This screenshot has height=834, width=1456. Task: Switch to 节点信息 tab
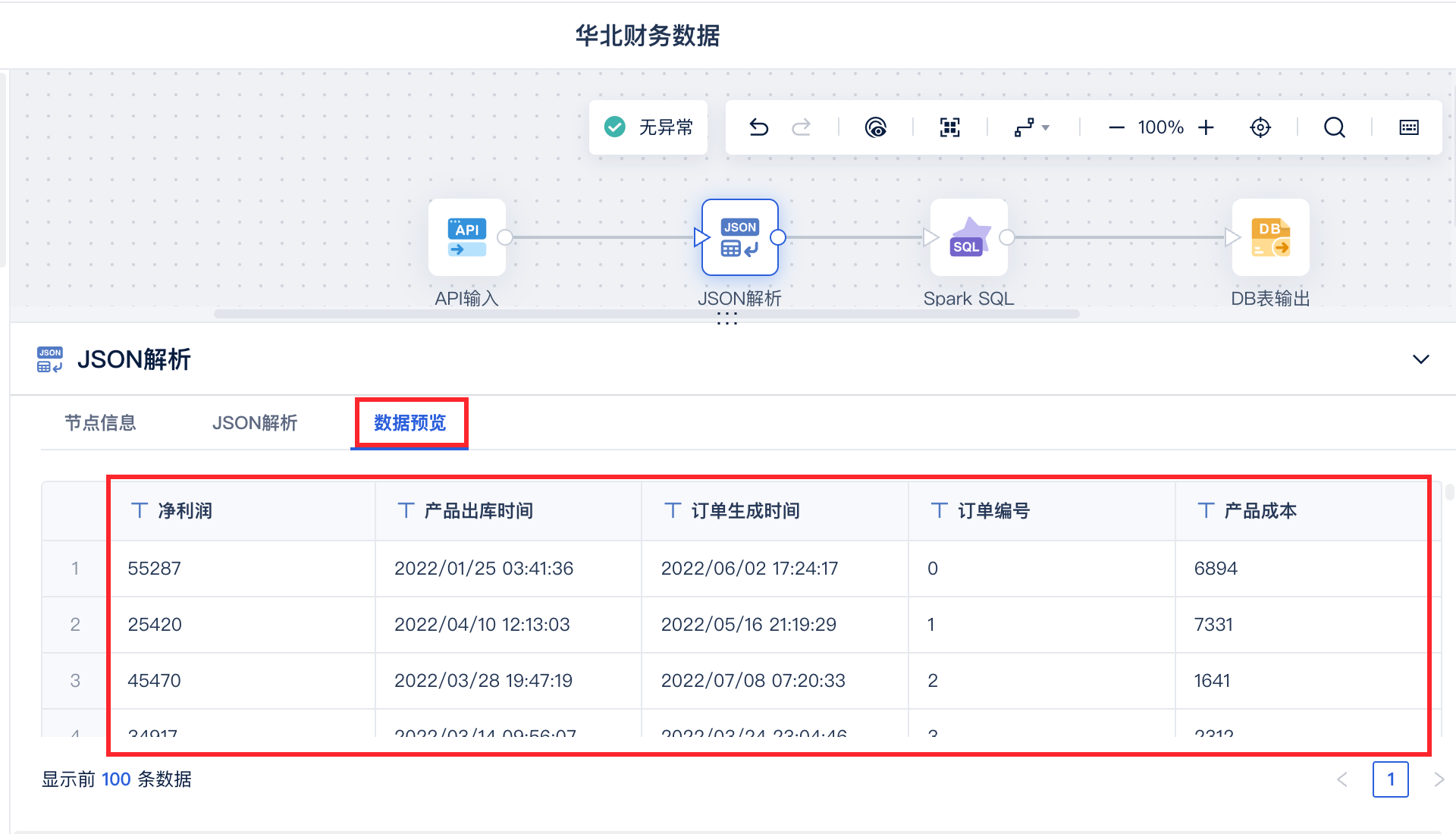(x=100, y=423)
